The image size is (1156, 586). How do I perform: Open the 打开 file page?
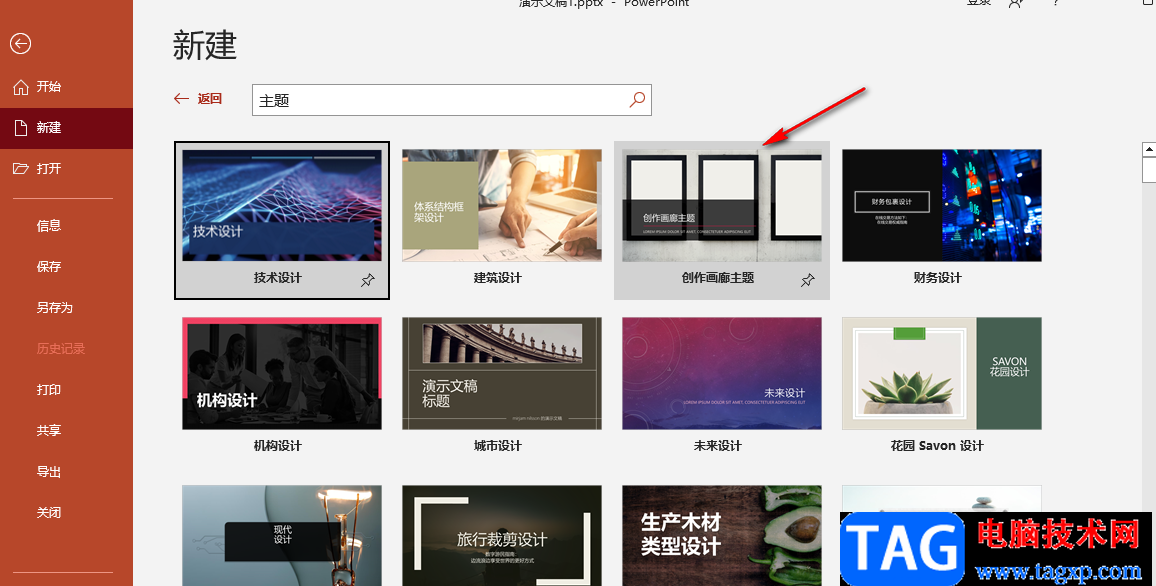coord(66,169)
